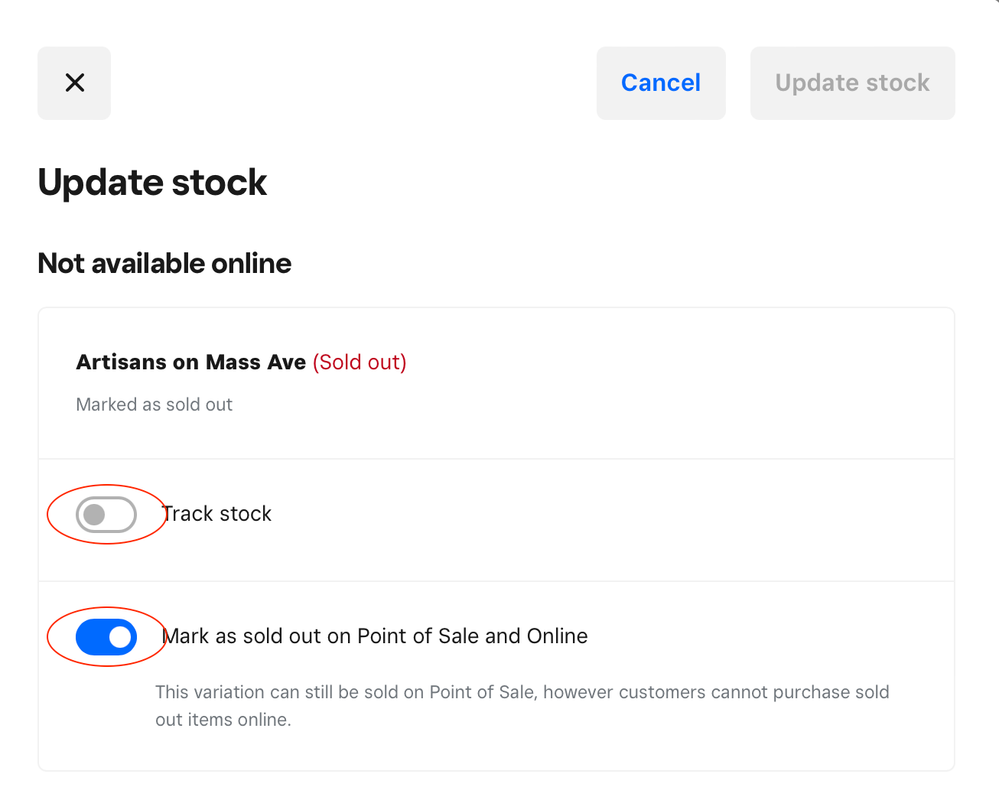The width and height of the screenshot is (999, 806).
Task: Click "Mark as sold out on Point of Sale" label
Action: click(x=320, y=636)
